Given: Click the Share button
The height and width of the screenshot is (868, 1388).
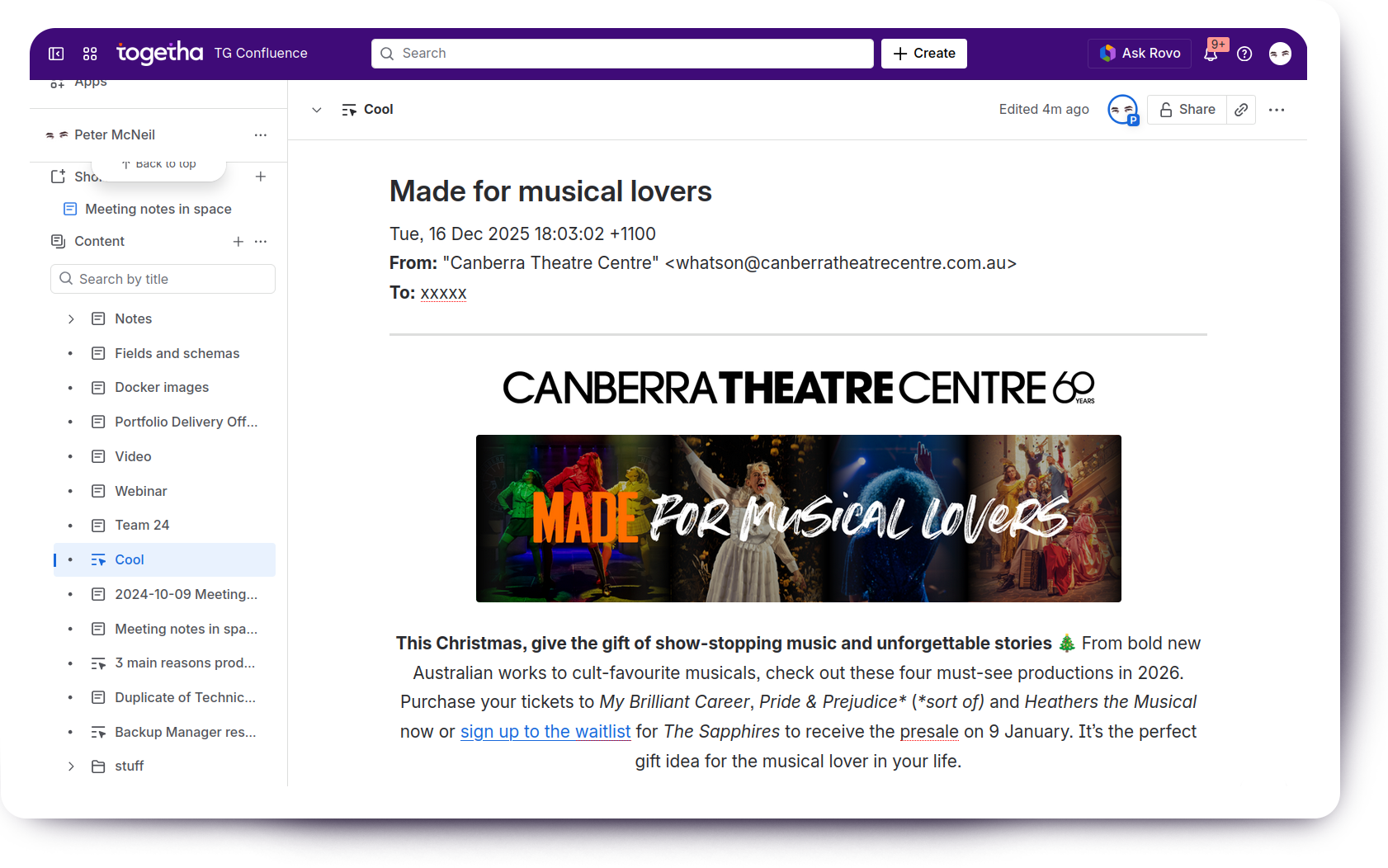Looking at the screenshot, I should pyautogui.click(x=1187, y=109).
